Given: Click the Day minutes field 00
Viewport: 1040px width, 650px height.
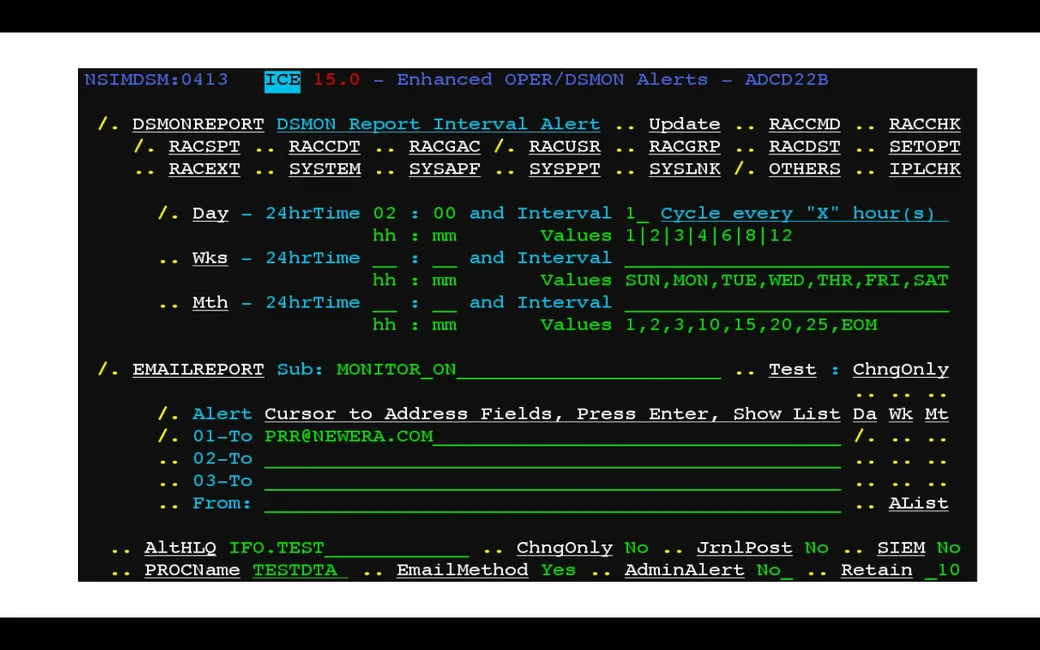Looking at the screenshot, I should (444, 214).
